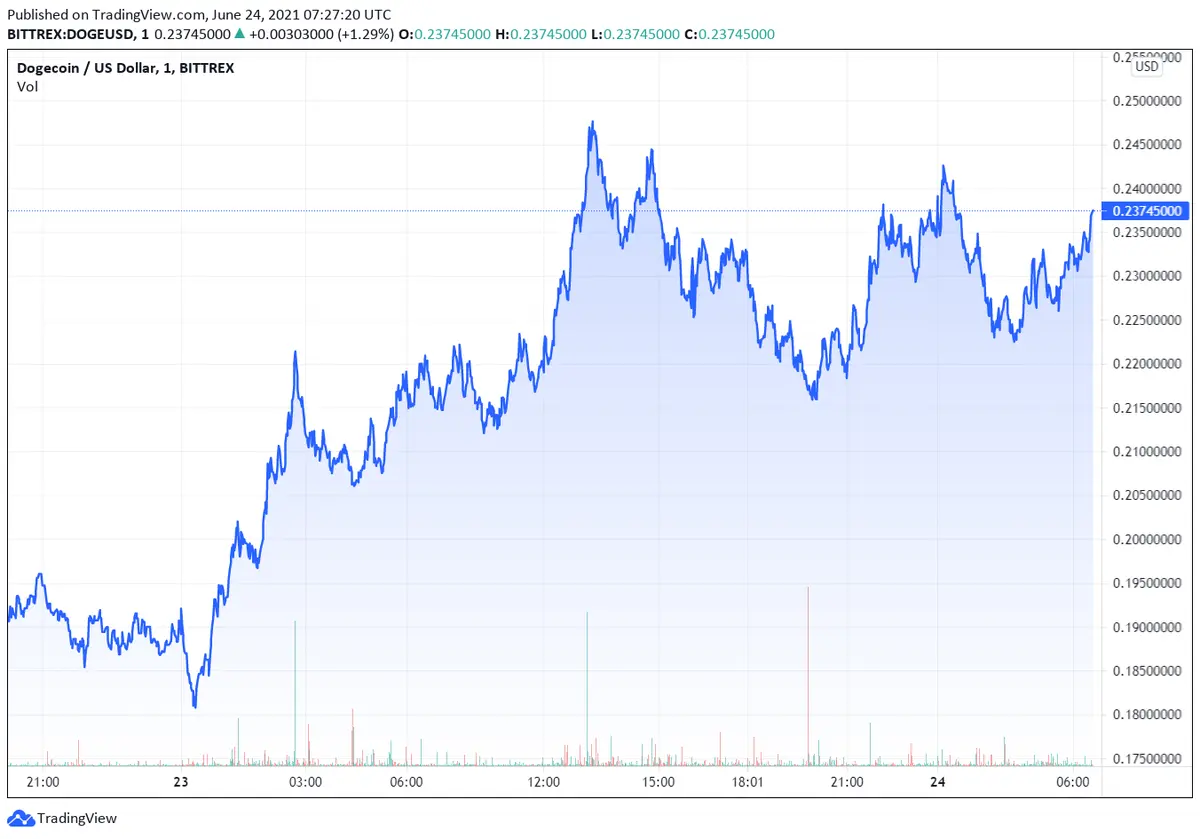Select the bold 23 date marker
The image size is (1200, 839).
click(x=181, y=782)
